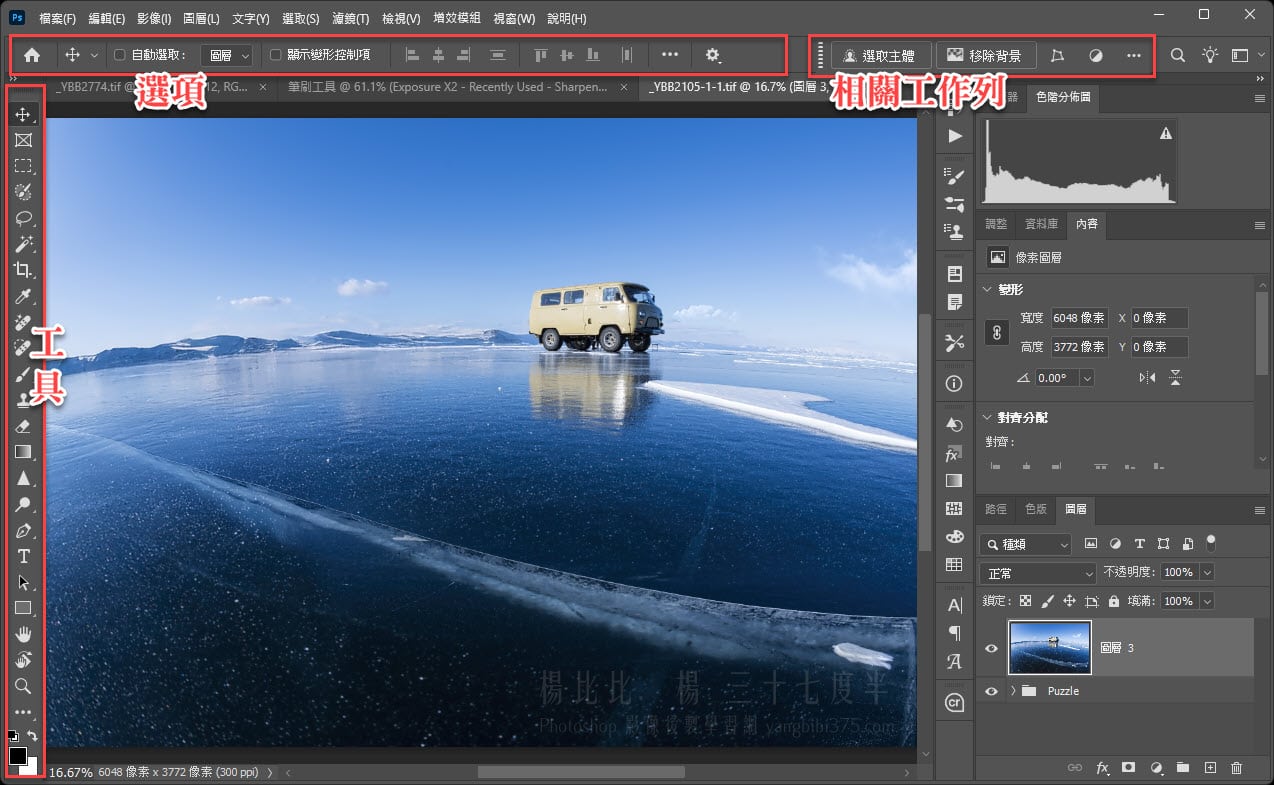
Task: Click the delete layer trash icon
Action: pyautogui.click(x=1236, y=768)
